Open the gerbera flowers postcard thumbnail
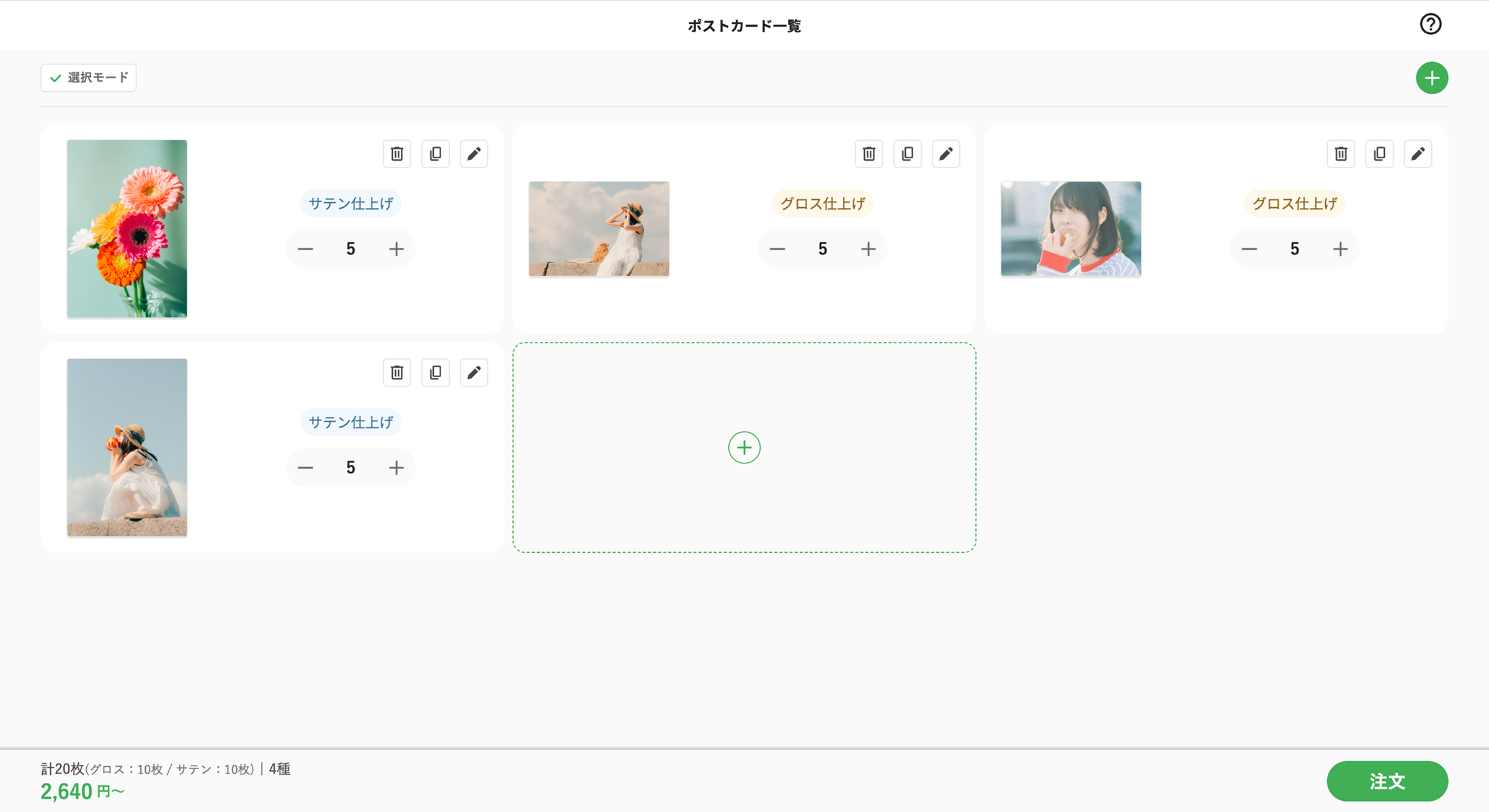The height and width of the screenshot is (812, 1489). [x=127, y=229]
